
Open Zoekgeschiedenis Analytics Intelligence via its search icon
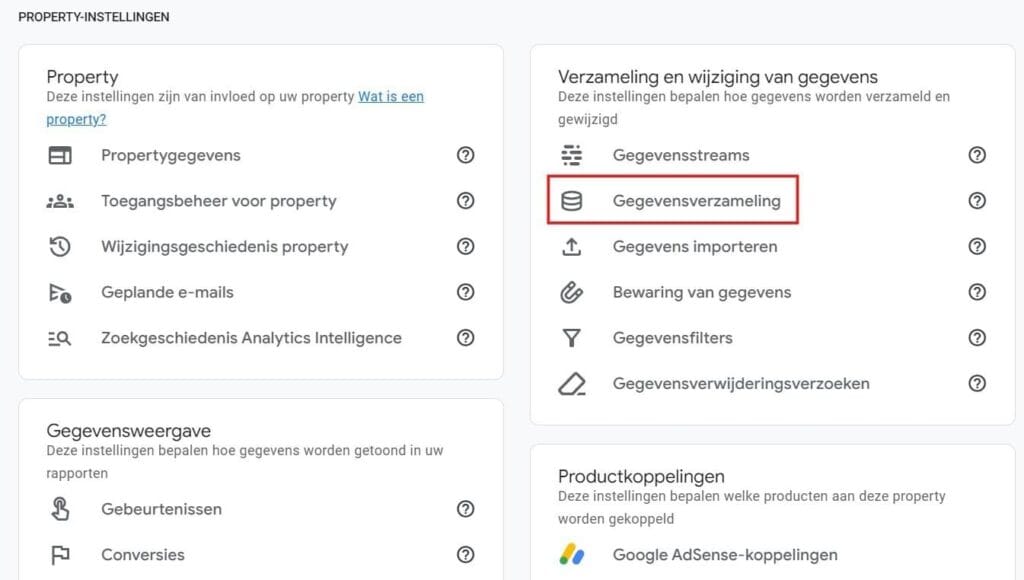click(58, 338)
